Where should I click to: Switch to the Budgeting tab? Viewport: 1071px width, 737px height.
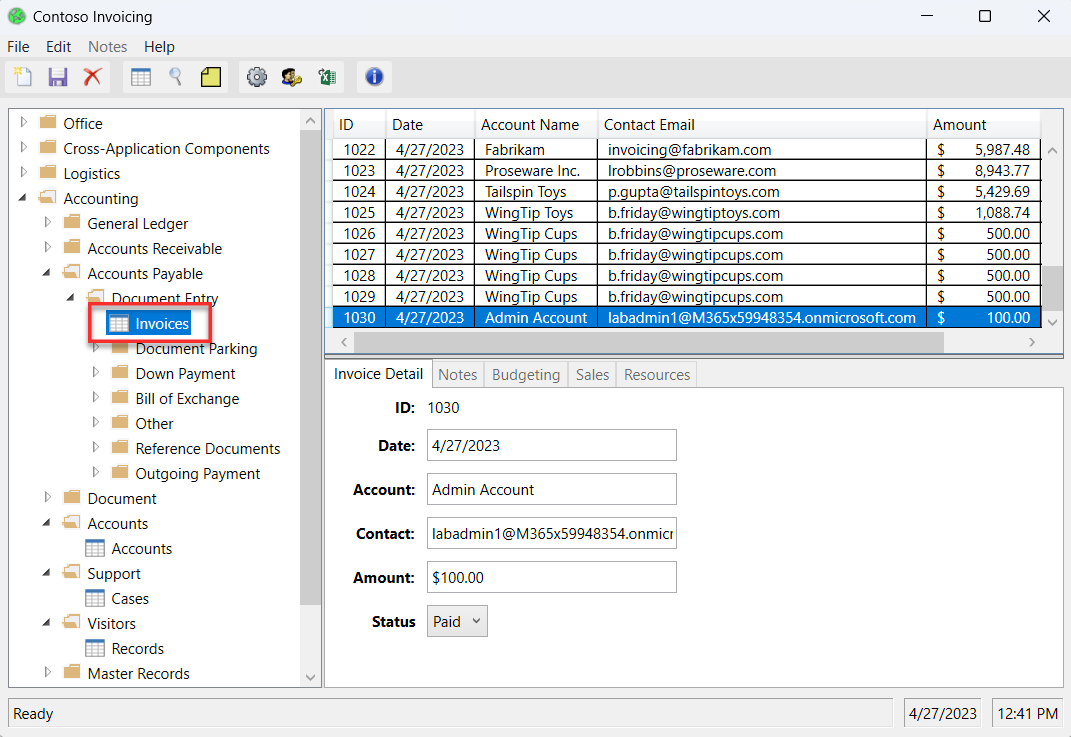[525, 374]
